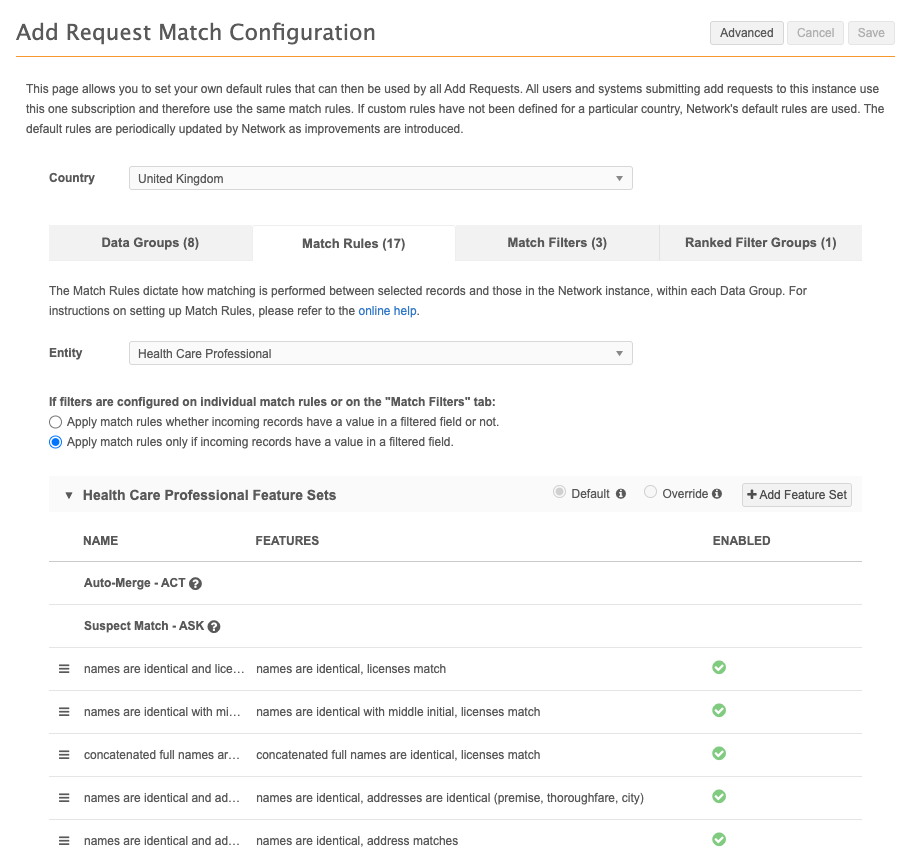The height and width of the screenshot is (862, 900).
Task: Click info icon beside Override option
Action: click(718, 494)
